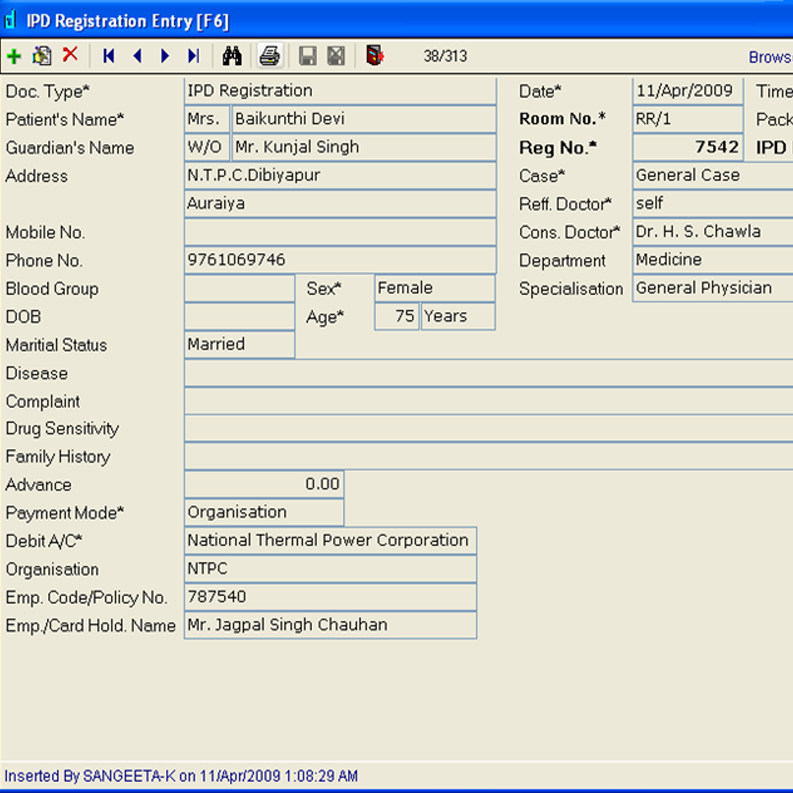Click the Emp. Code field 787540
This screenshot has height=793, width=793.
click(x=330, y=597)
